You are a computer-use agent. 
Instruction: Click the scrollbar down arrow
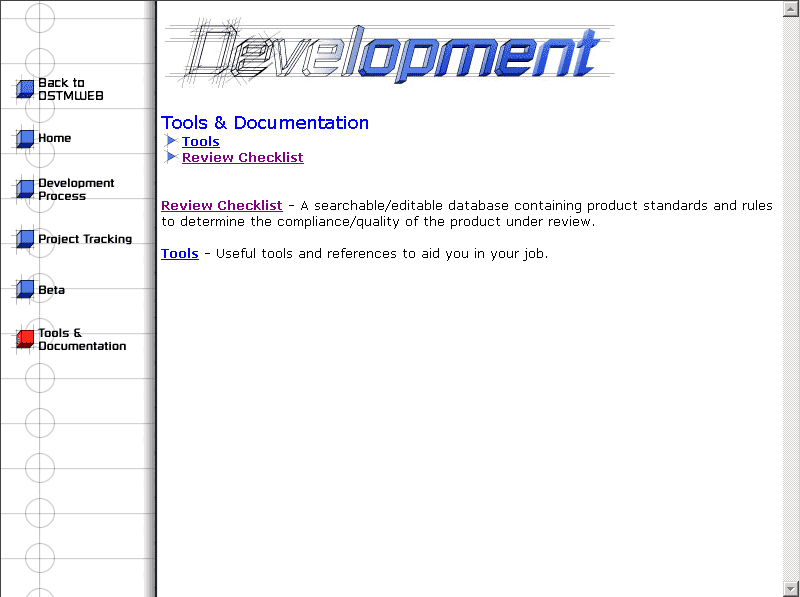click(x=790, y=588)
